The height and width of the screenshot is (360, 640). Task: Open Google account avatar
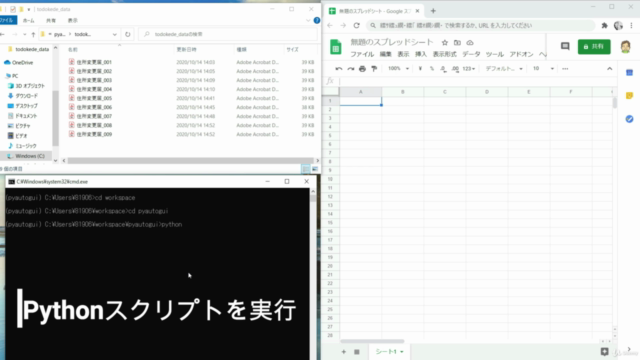pyautogui.click(x=625, y=47)
